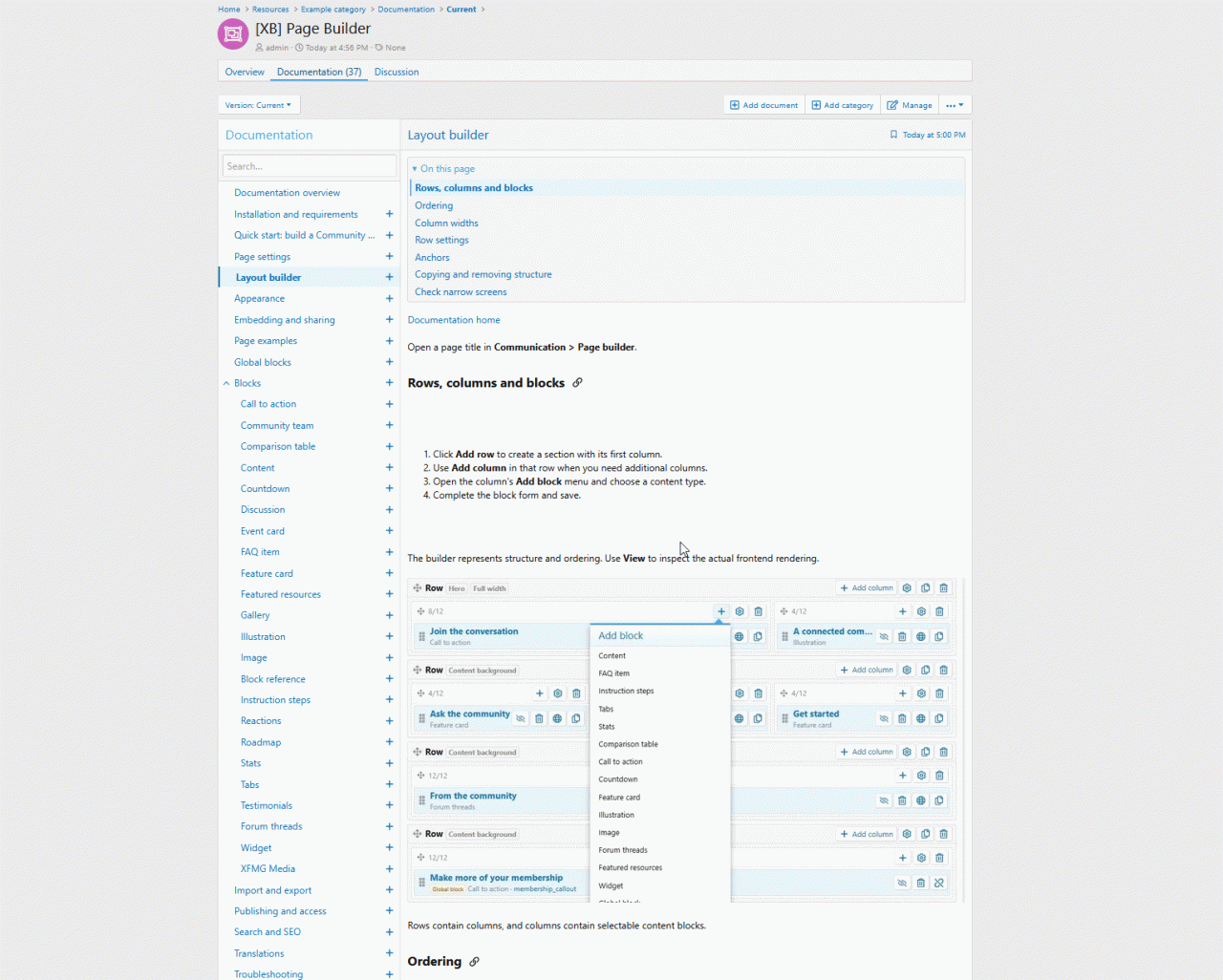
Task: Click the [XB] Page Builder avatar icon
Action: point(233,34)
